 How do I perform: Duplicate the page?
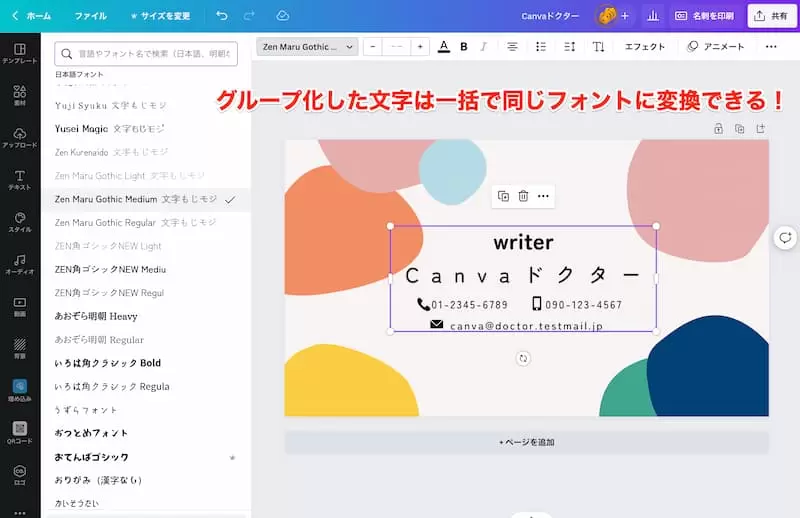click(739, 129)
